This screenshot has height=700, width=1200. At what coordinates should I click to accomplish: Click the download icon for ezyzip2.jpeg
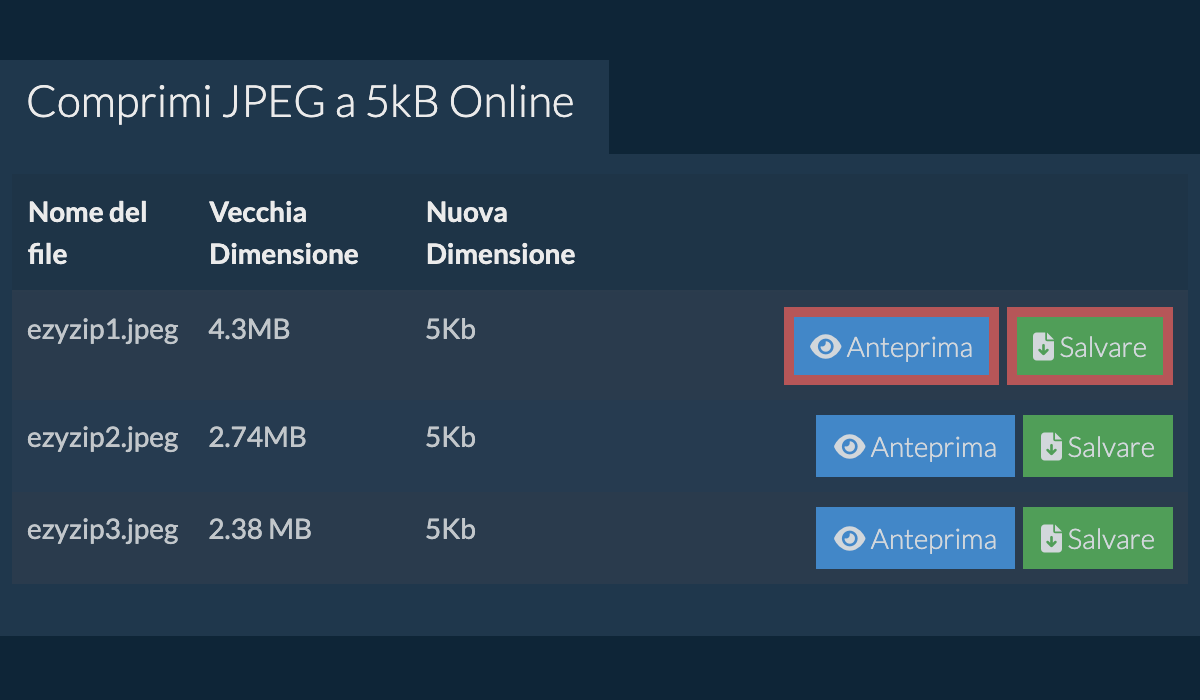click(1051, 447)
